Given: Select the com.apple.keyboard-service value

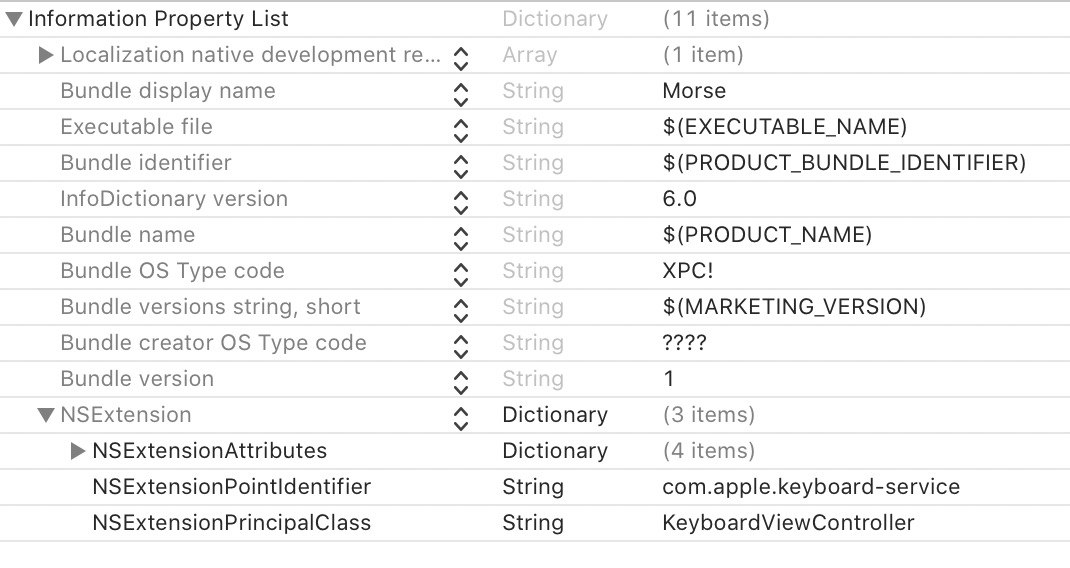Looking at the screenshot, I should [811, 487].
